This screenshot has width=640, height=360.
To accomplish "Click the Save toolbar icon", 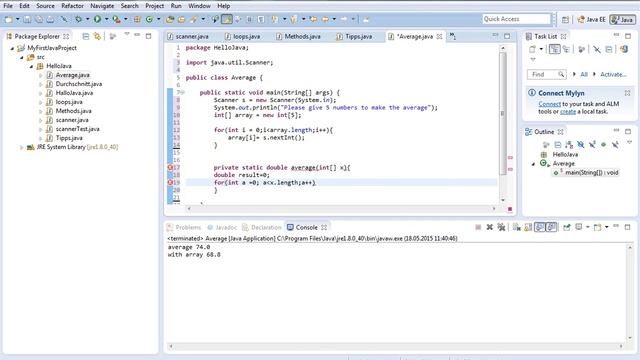I will coord(27,19).
